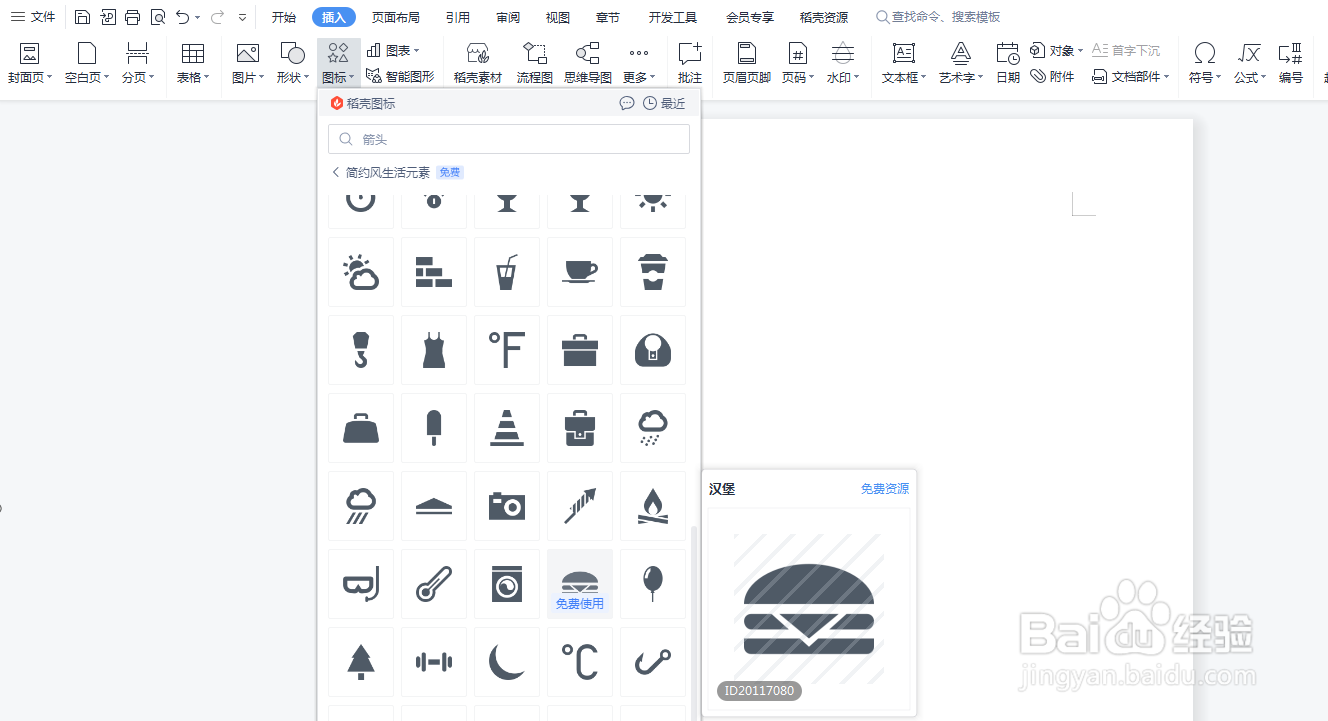Select the camera icon in the icon grid

(x=507, y=506)
